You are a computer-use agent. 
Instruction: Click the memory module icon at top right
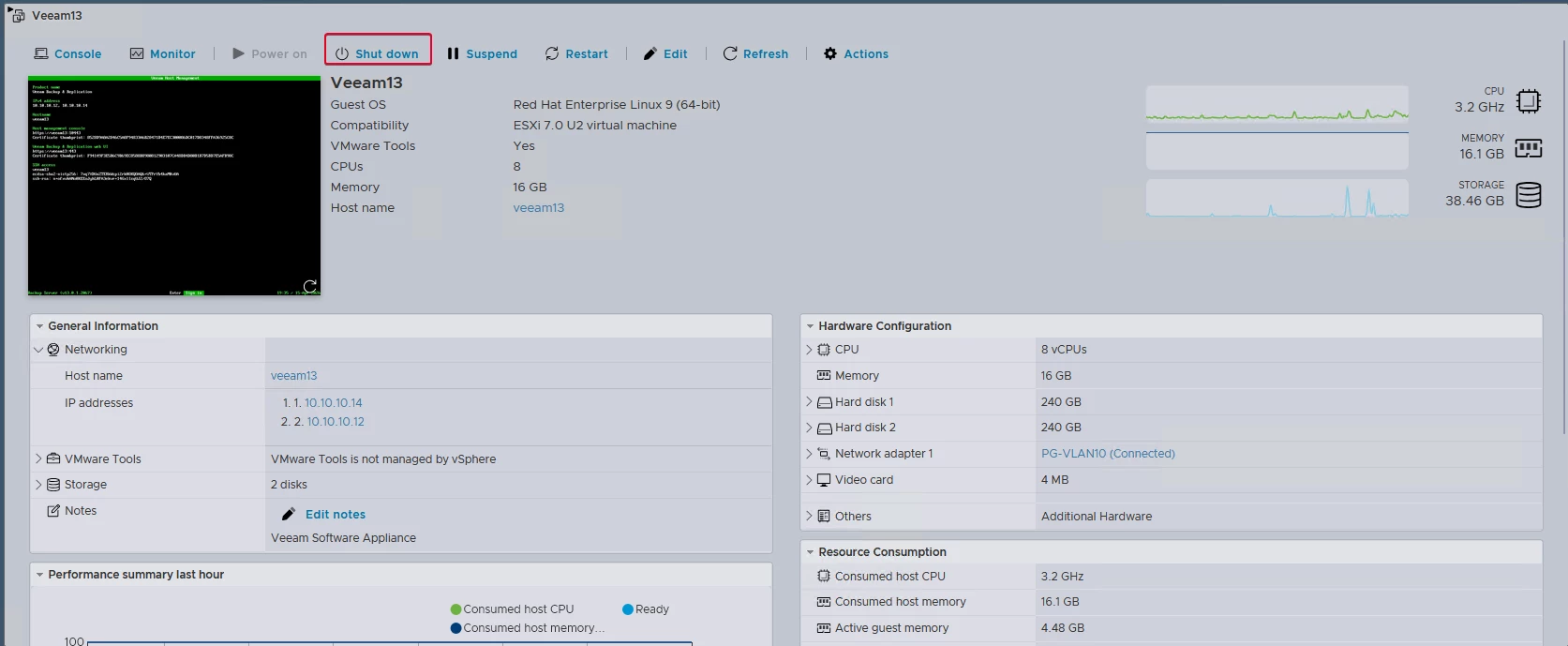pos(1529,148)
